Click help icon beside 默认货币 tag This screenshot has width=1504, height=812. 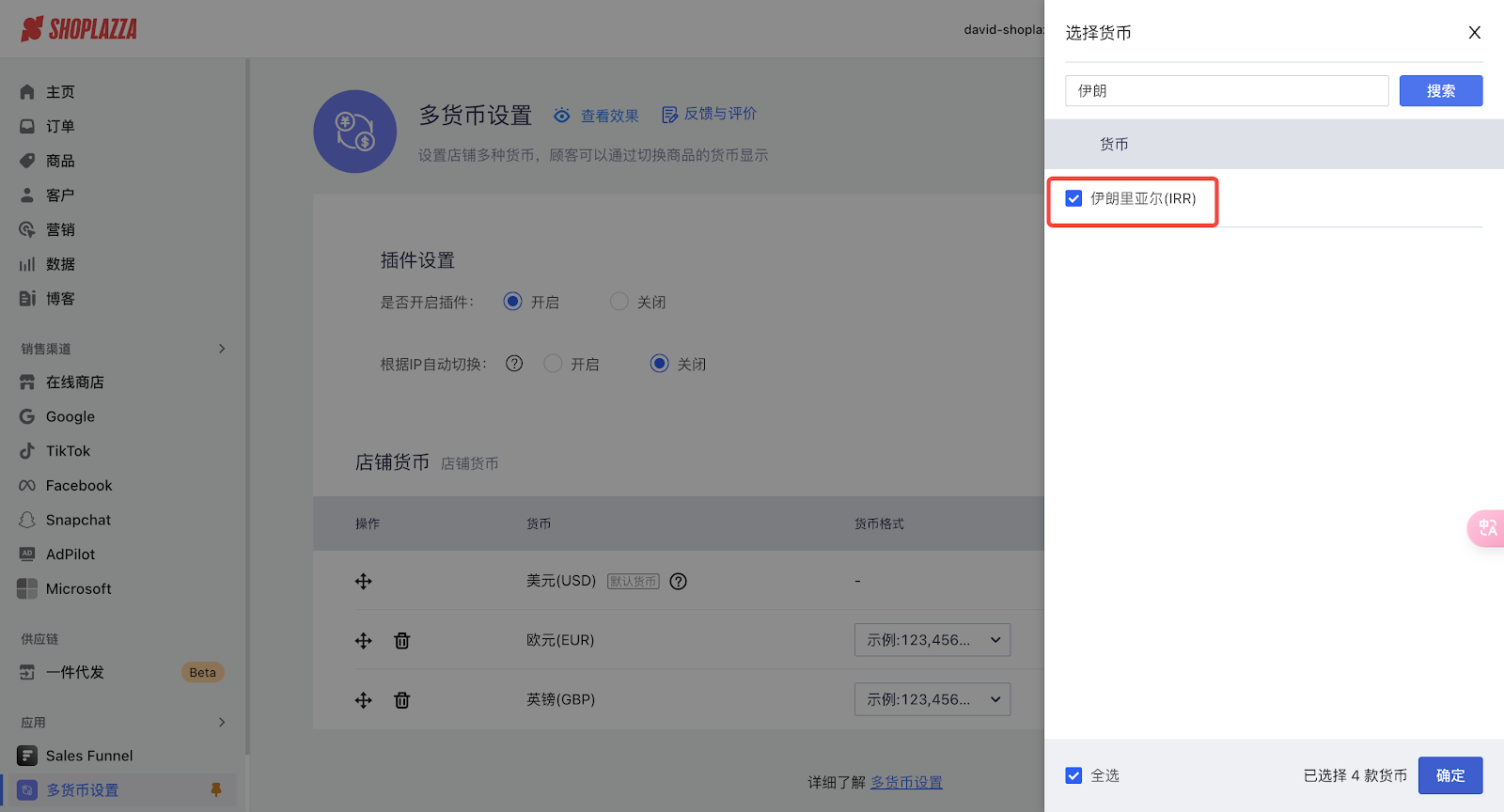coord(678,582)
